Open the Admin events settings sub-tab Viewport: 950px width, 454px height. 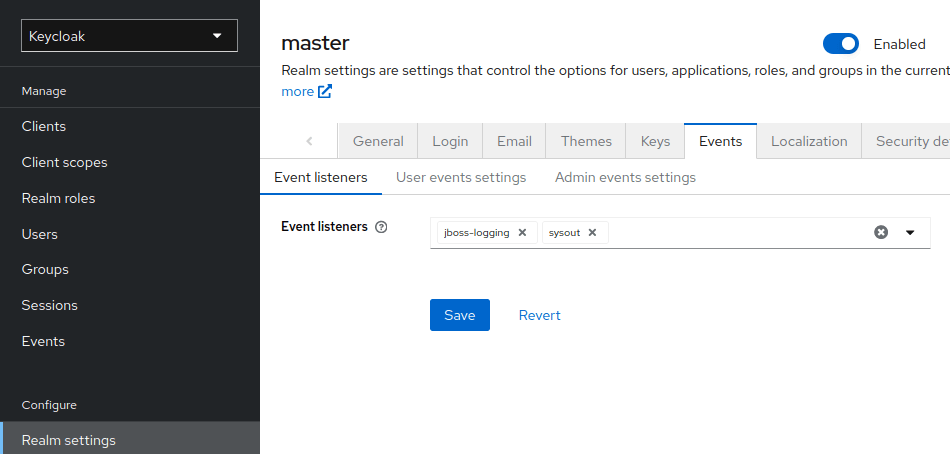pyautogui.click(x=625, y=178)
